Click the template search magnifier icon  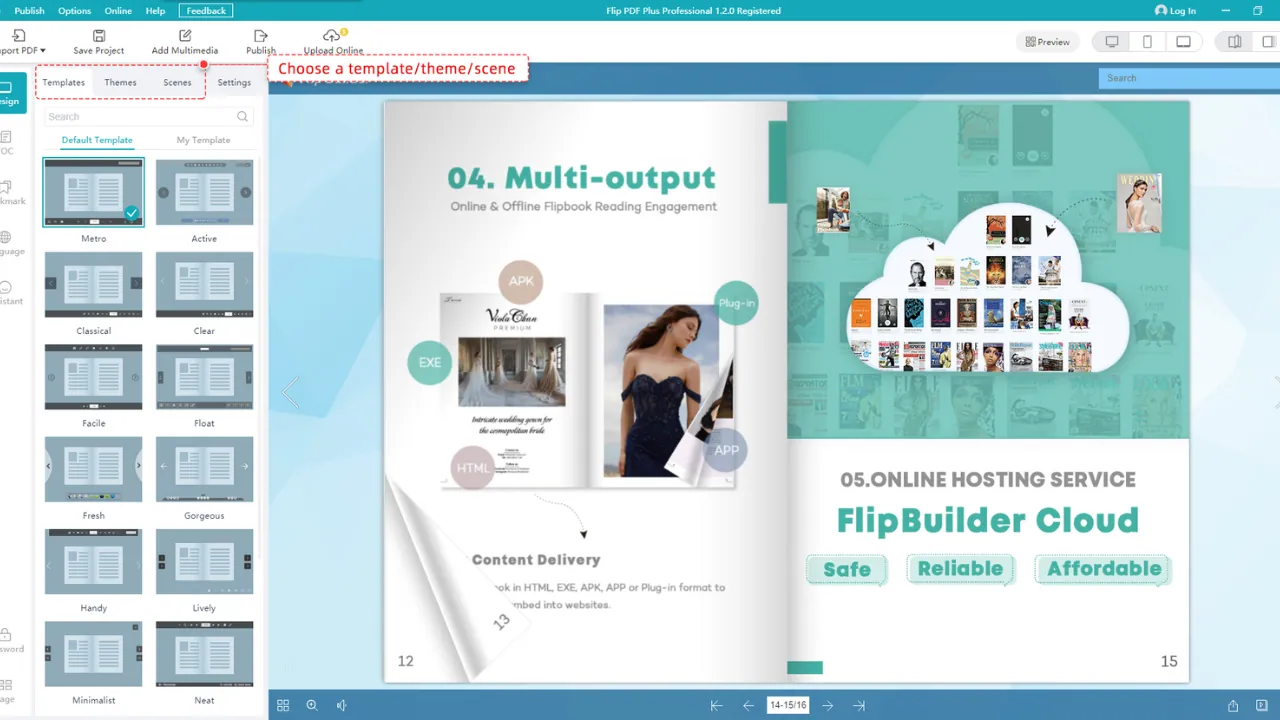[x=242, y=117]
